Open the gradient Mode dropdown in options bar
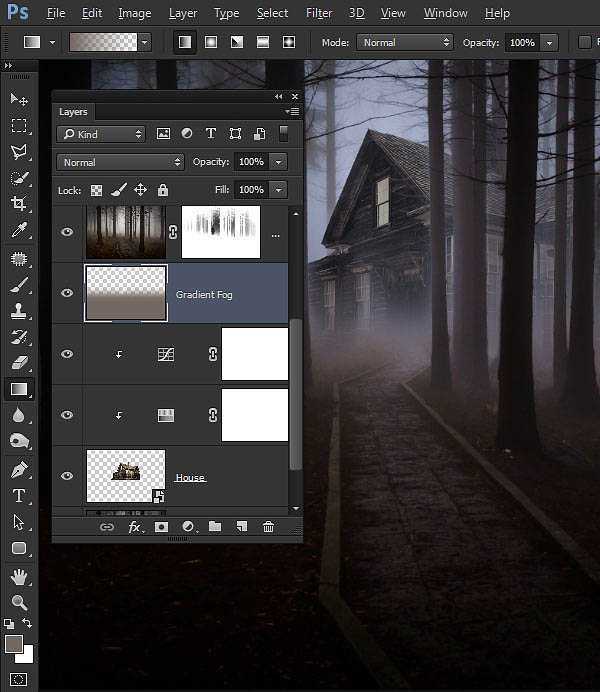This screenshot has height=692, width=600. pos(405,42)
